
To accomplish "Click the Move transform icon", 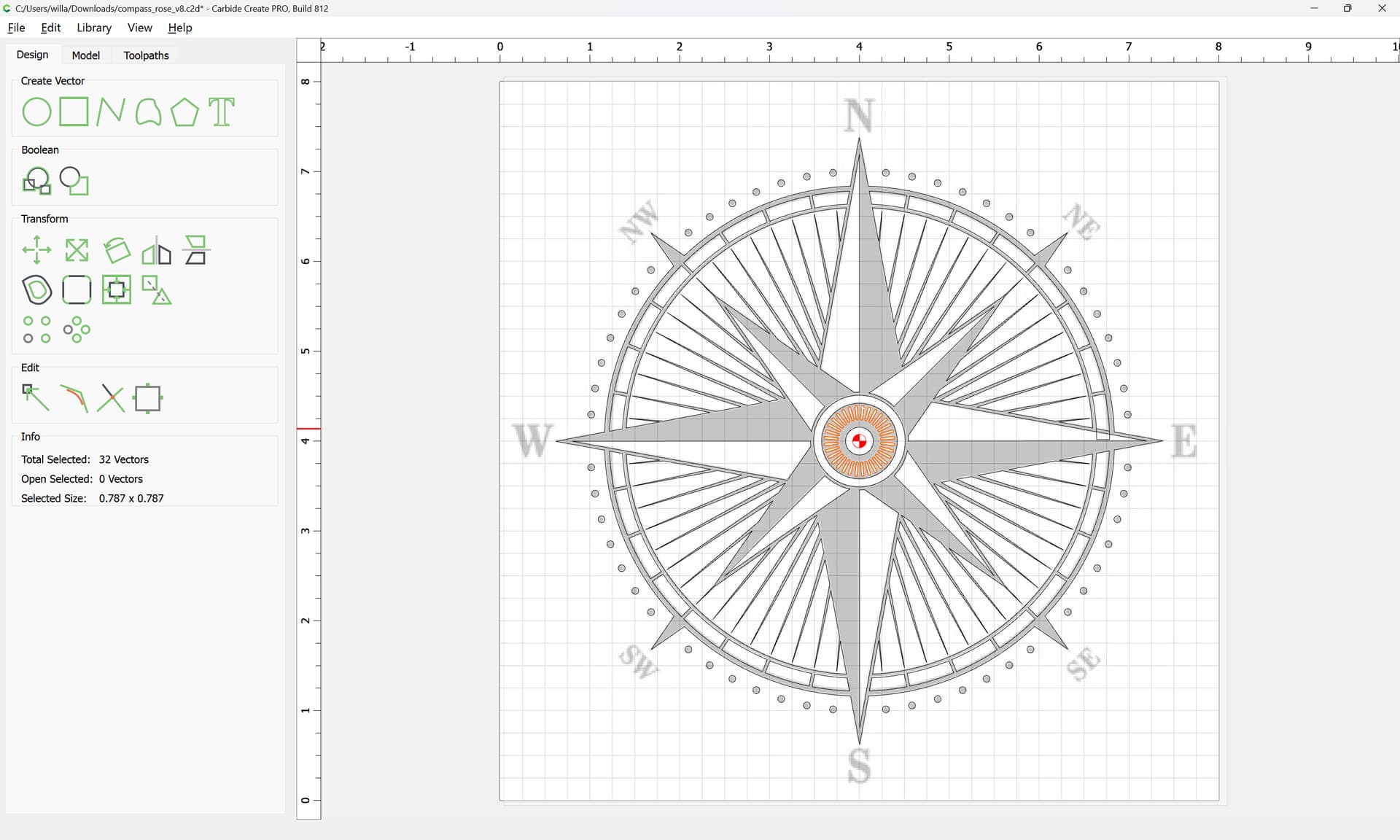I will (x=36, y=250).
